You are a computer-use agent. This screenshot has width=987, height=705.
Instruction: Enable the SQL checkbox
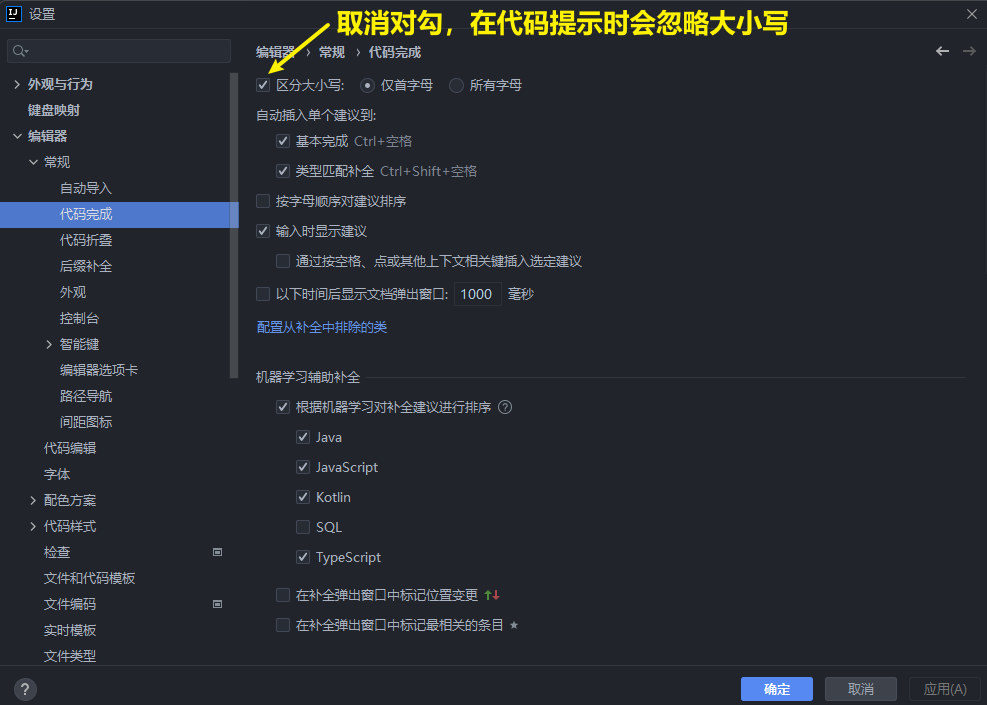point(303,527)
